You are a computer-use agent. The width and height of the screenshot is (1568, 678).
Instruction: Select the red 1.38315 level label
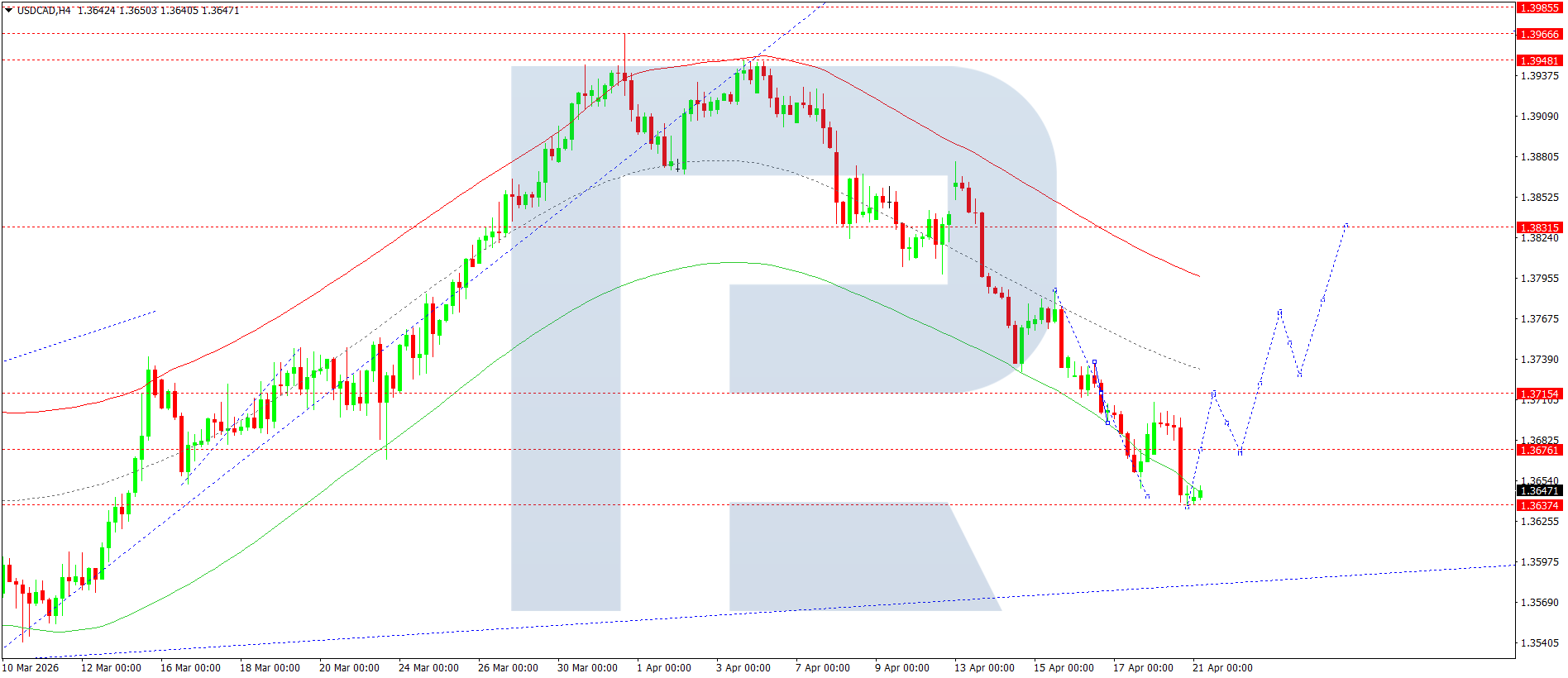click(x=1539, y=228)
